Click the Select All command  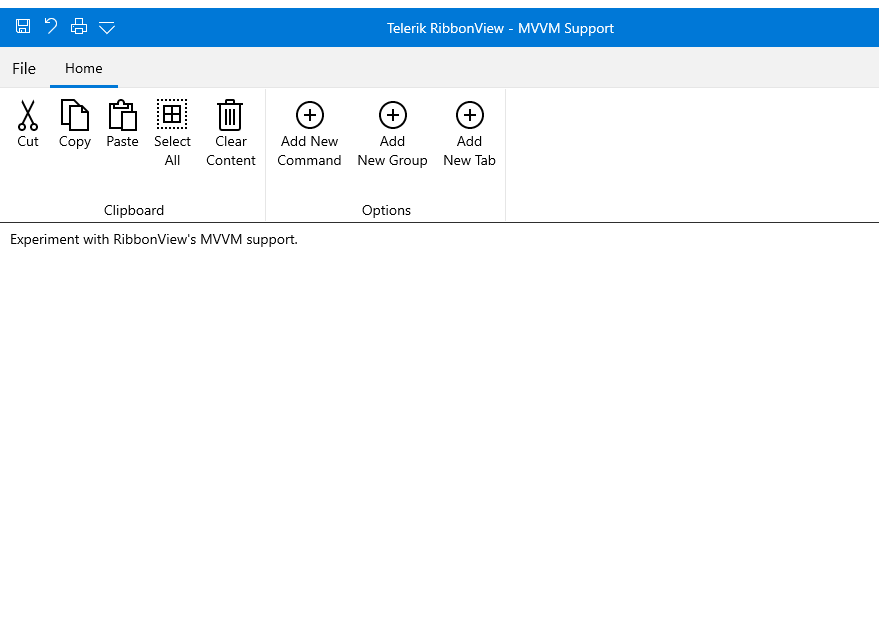[172, 133]
